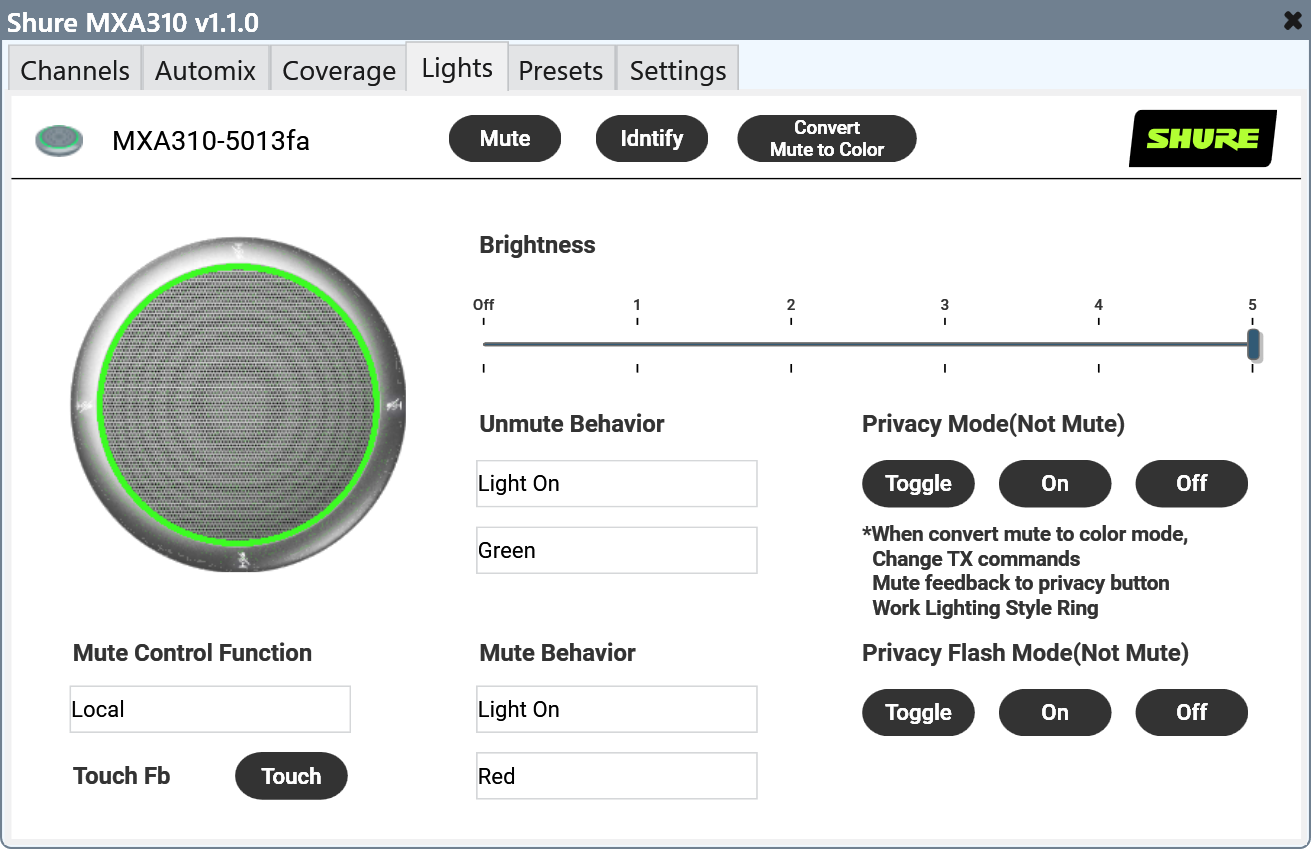Click Convert Mute to Color button
The width and height of the screenshot is (1311, 849).
coord(827,138)
